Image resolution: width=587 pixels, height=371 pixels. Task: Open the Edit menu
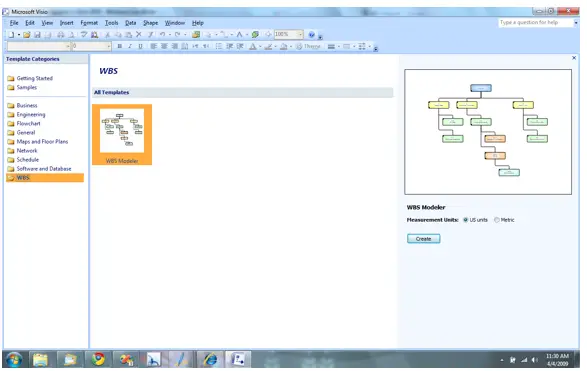[30, 23]
